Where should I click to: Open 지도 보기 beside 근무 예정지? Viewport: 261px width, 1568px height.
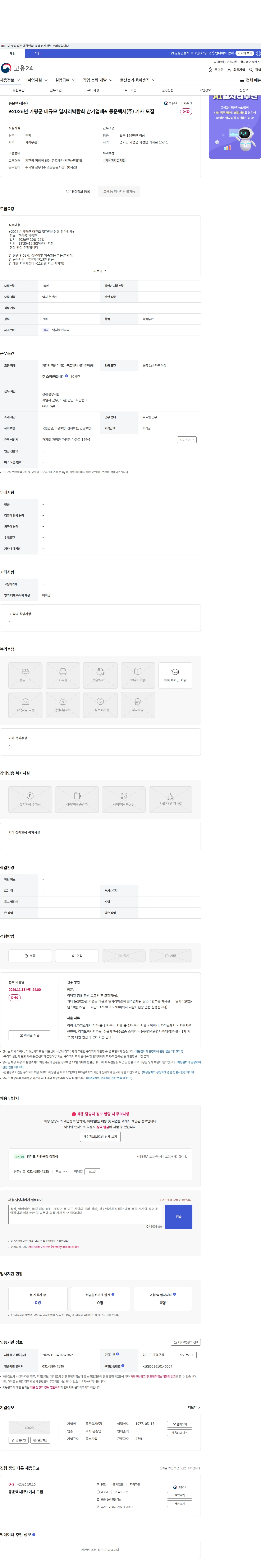tap(187, 440)
